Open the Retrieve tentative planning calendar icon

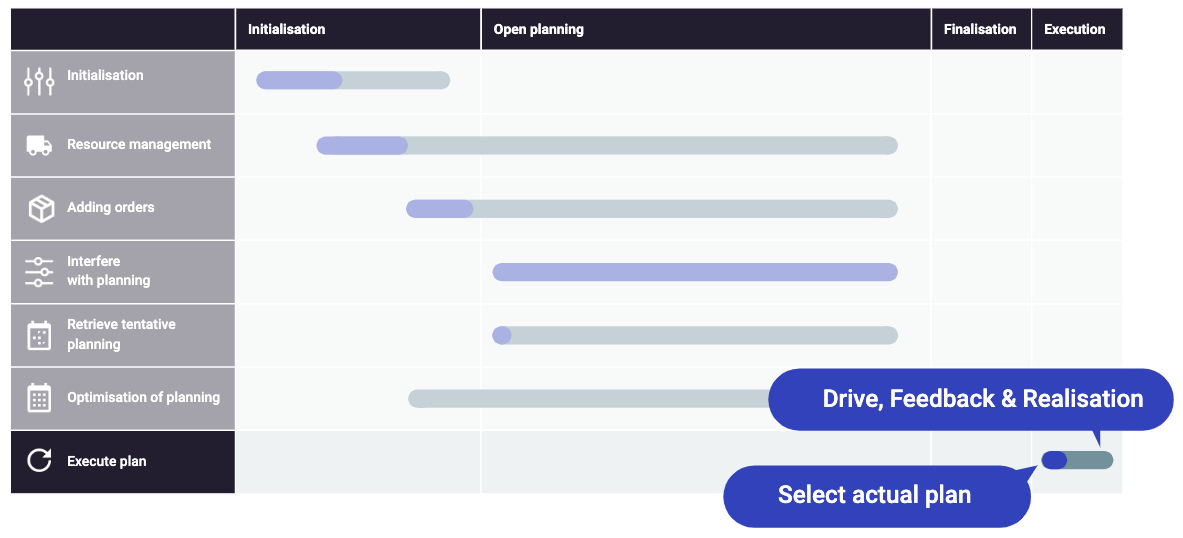pyautogui.click(x=39, y=335)
